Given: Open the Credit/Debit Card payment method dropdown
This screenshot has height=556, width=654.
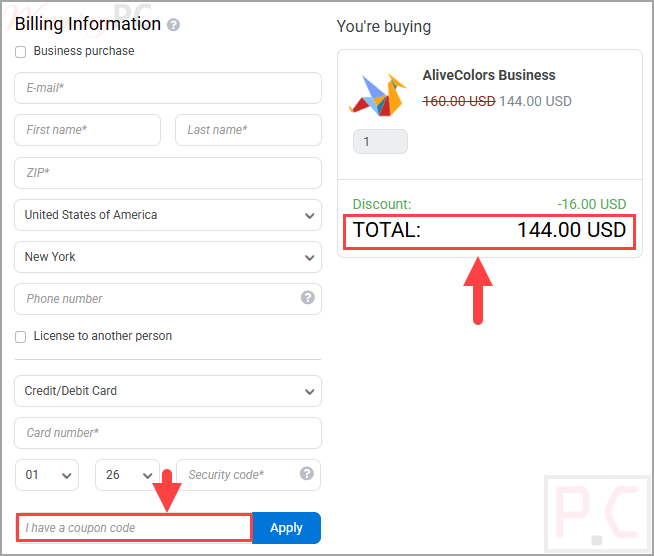Looking at the screenshot, I should (x=168, y=391).
